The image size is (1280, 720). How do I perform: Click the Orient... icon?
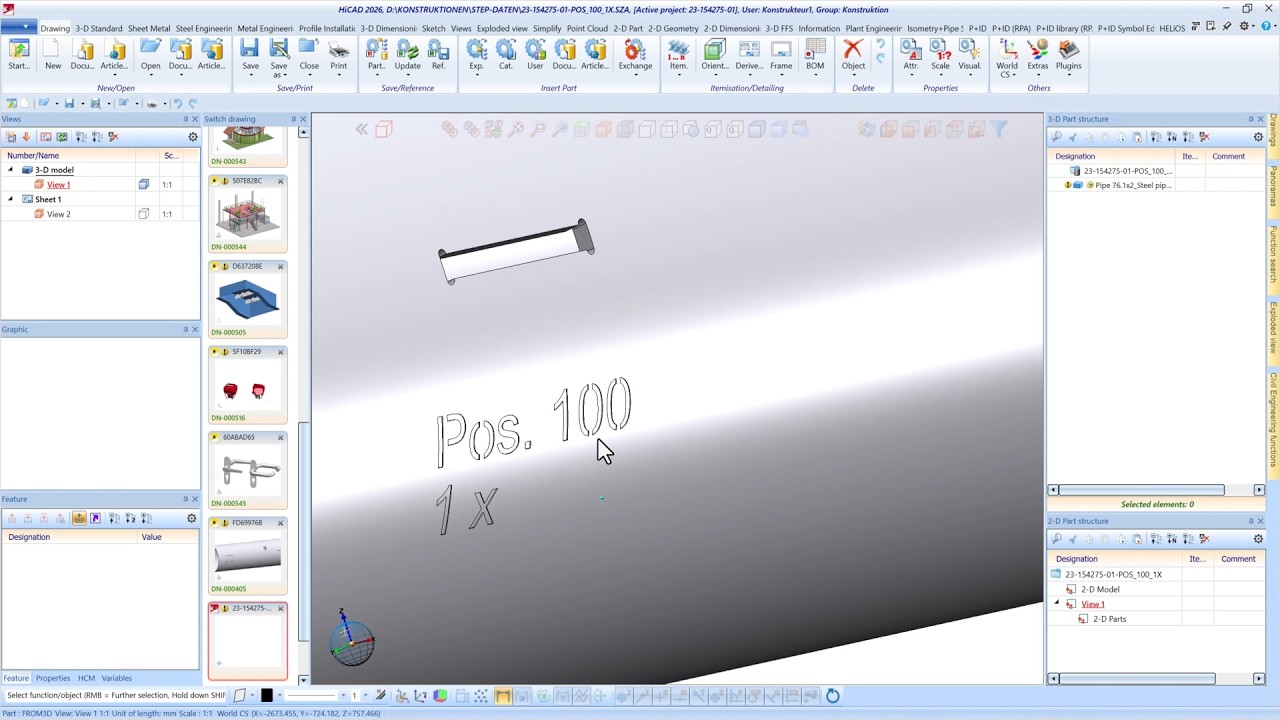coord(715,54)
